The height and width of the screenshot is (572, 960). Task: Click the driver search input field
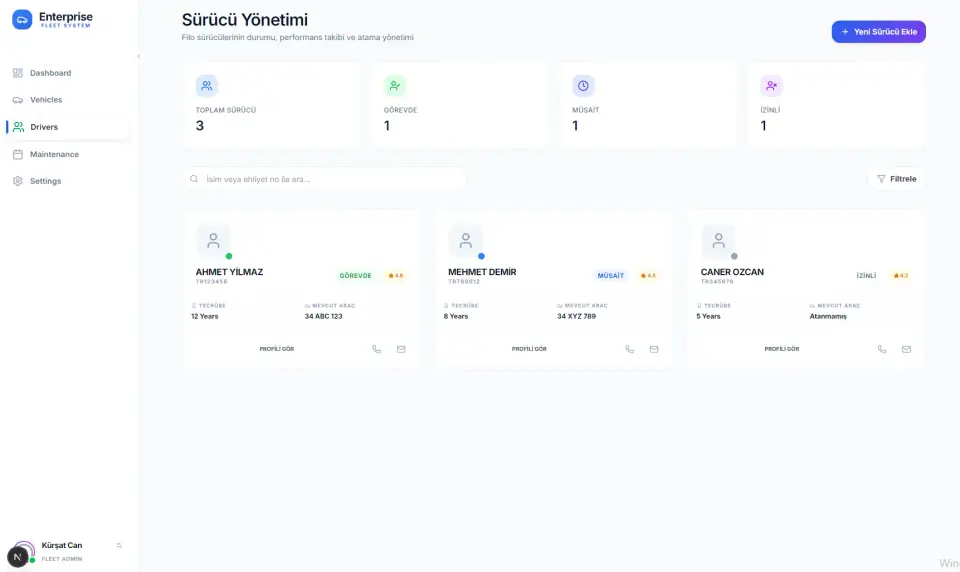point(326,179)
